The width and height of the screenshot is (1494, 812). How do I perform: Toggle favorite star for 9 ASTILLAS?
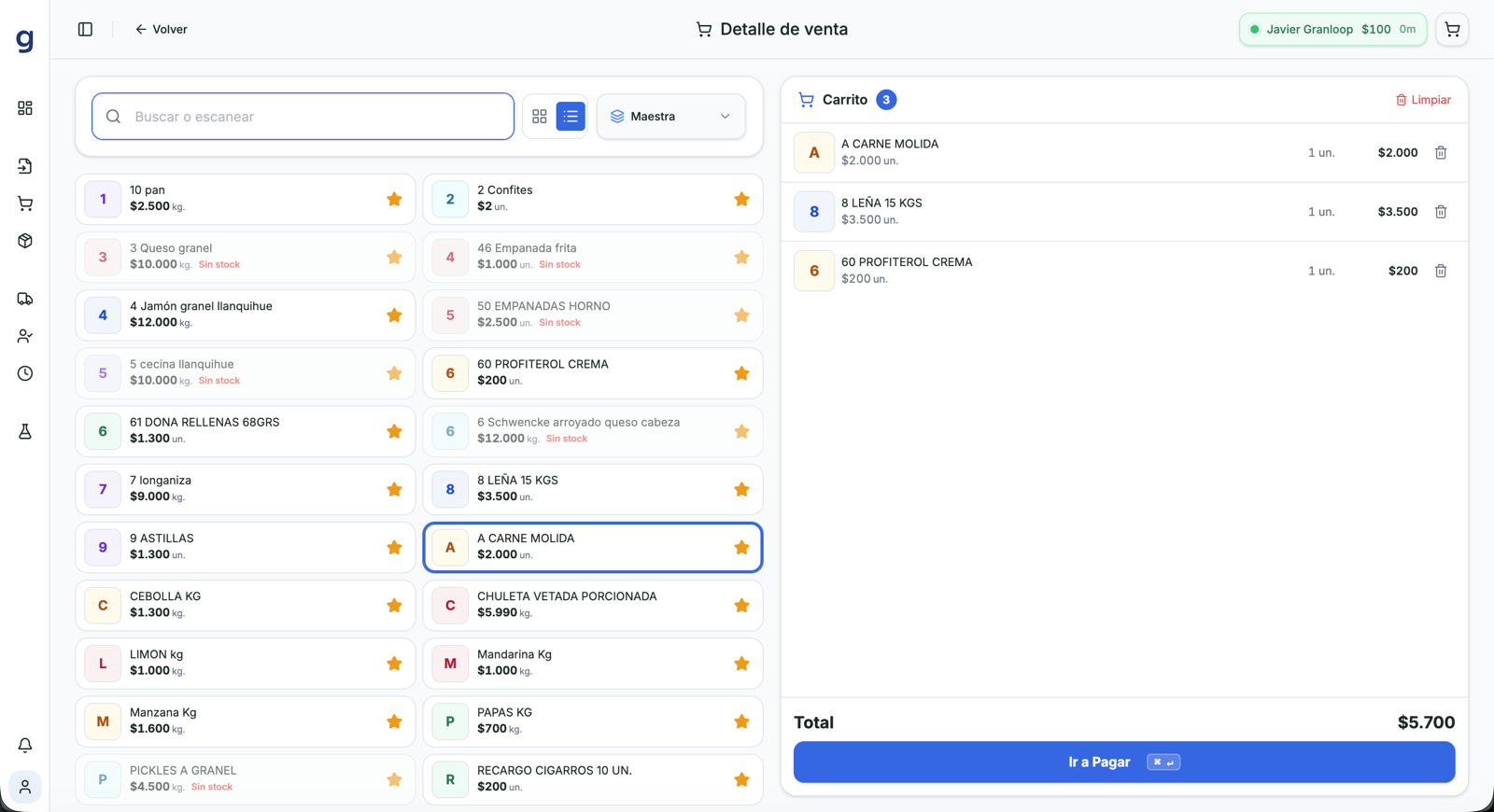pyautogui.click(x=394, y=547)
